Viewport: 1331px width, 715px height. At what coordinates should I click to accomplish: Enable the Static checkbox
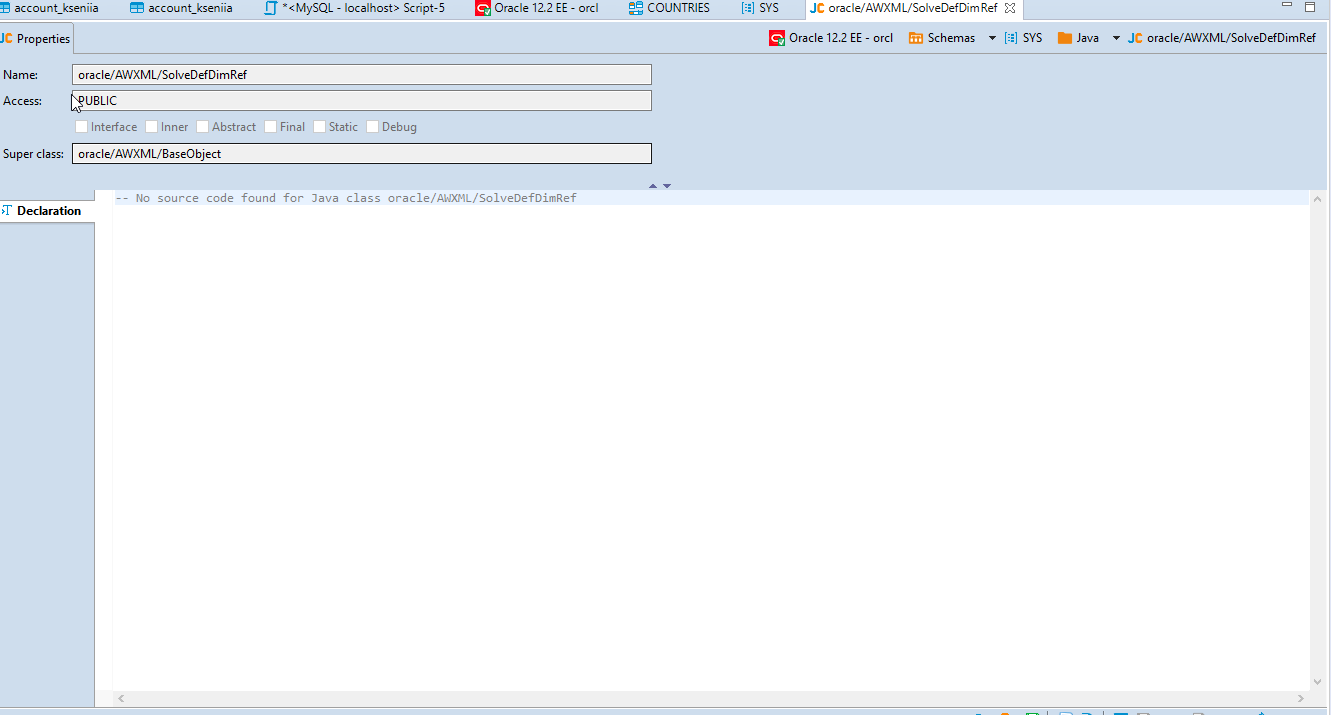[x=318, y=126]
